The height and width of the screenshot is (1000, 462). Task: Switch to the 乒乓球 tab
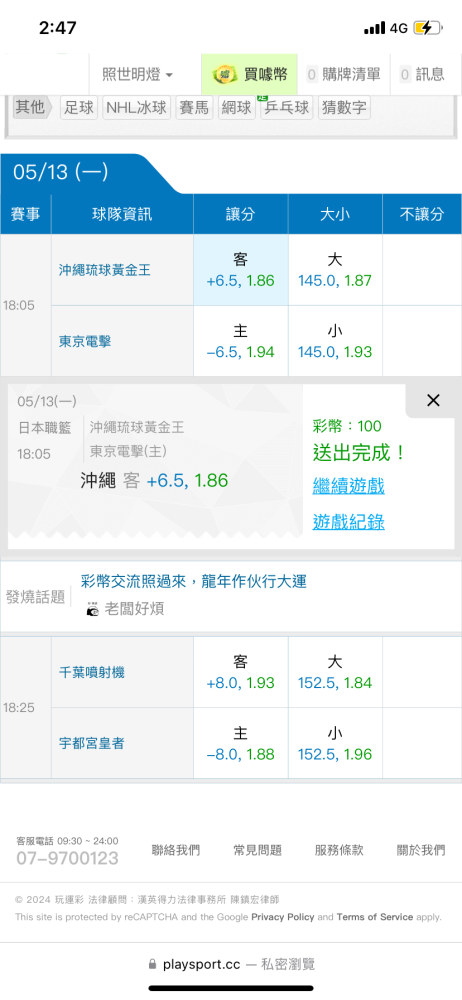tap(285, 108)
